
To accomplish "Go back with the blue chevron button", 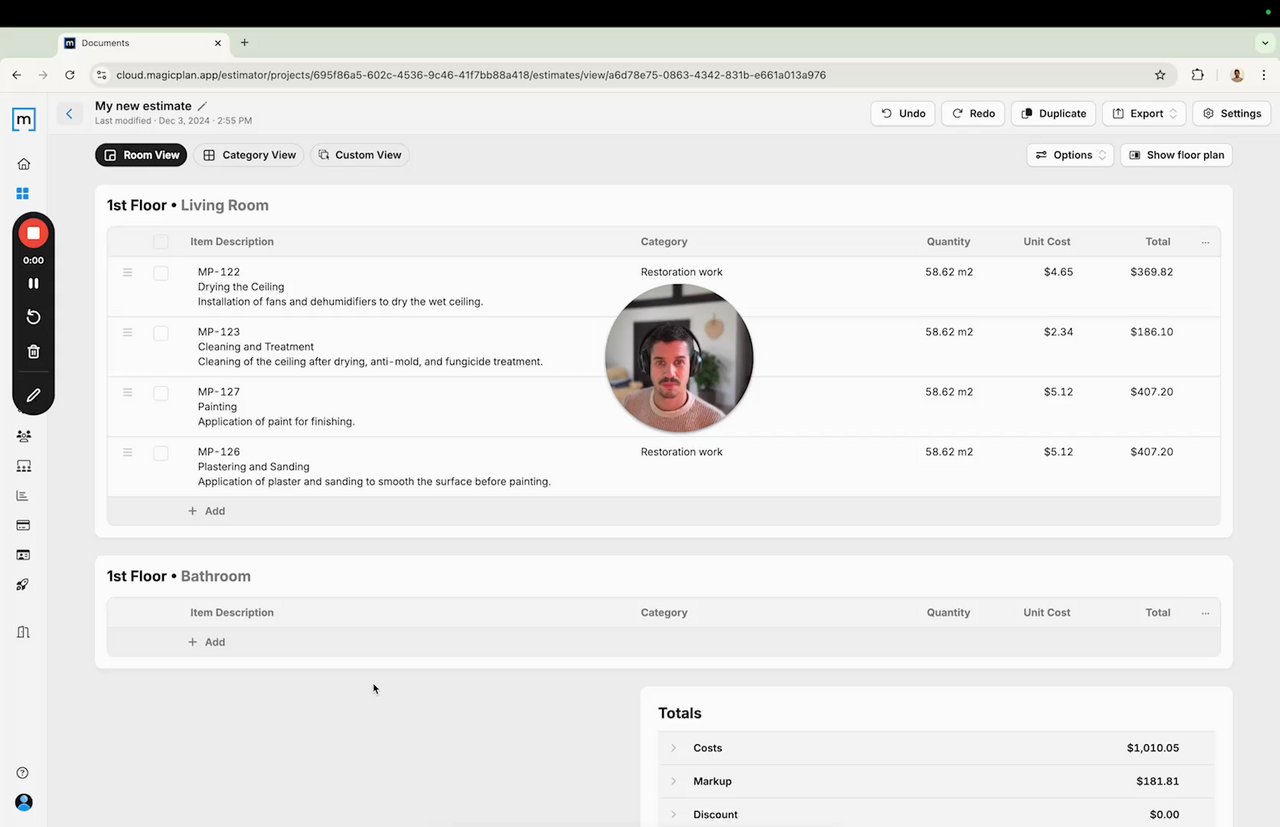I will (x=69, y=114).
